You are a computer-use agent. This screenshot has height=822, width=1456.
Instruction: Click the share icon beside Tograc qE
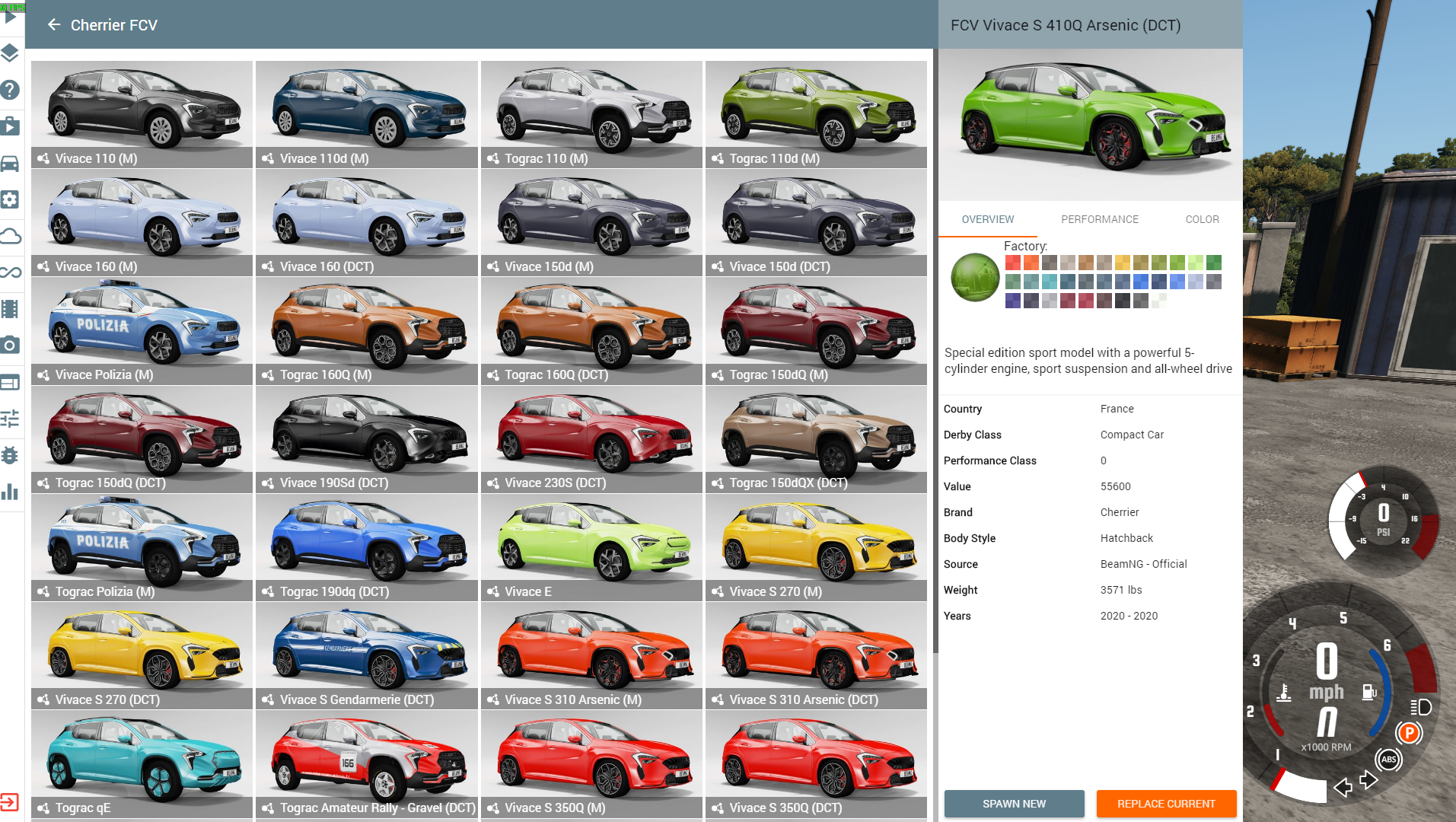click(43, 808)
